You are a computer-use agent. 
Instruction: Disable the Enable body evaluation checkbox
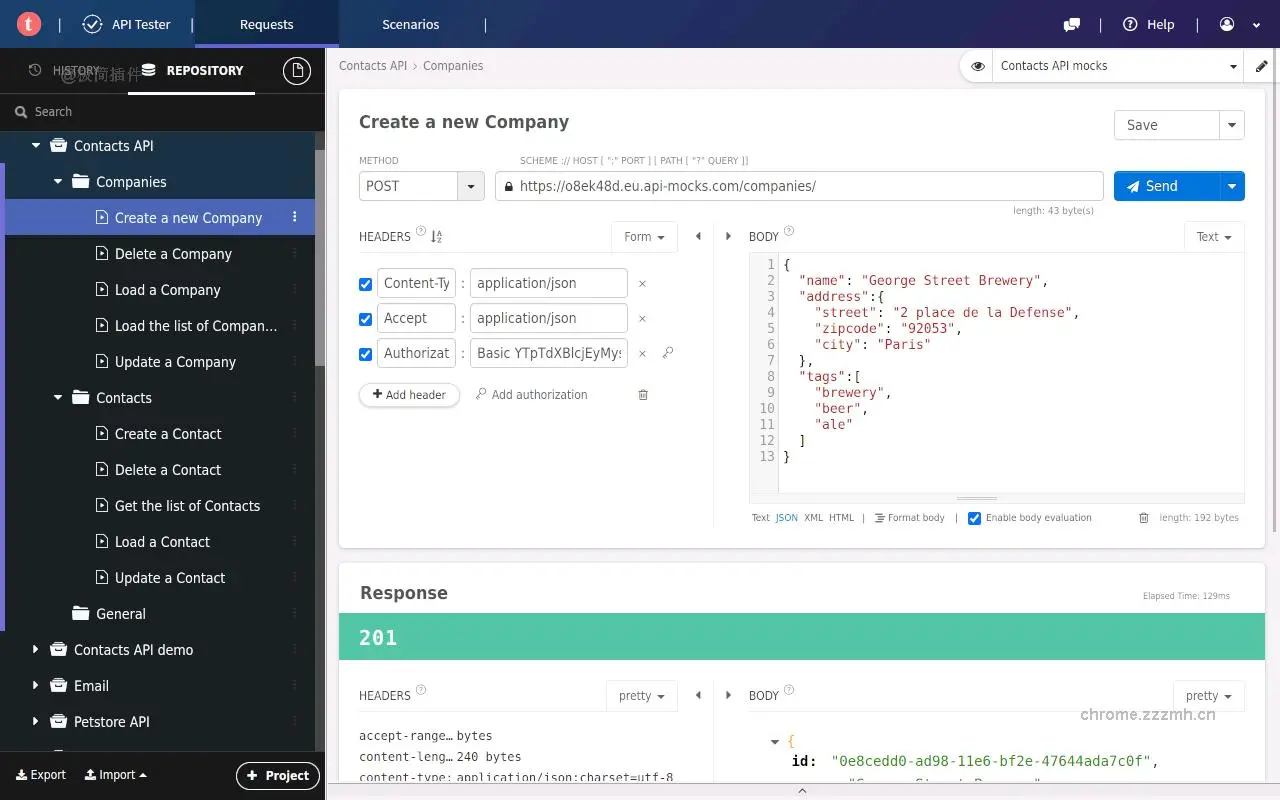974,517
